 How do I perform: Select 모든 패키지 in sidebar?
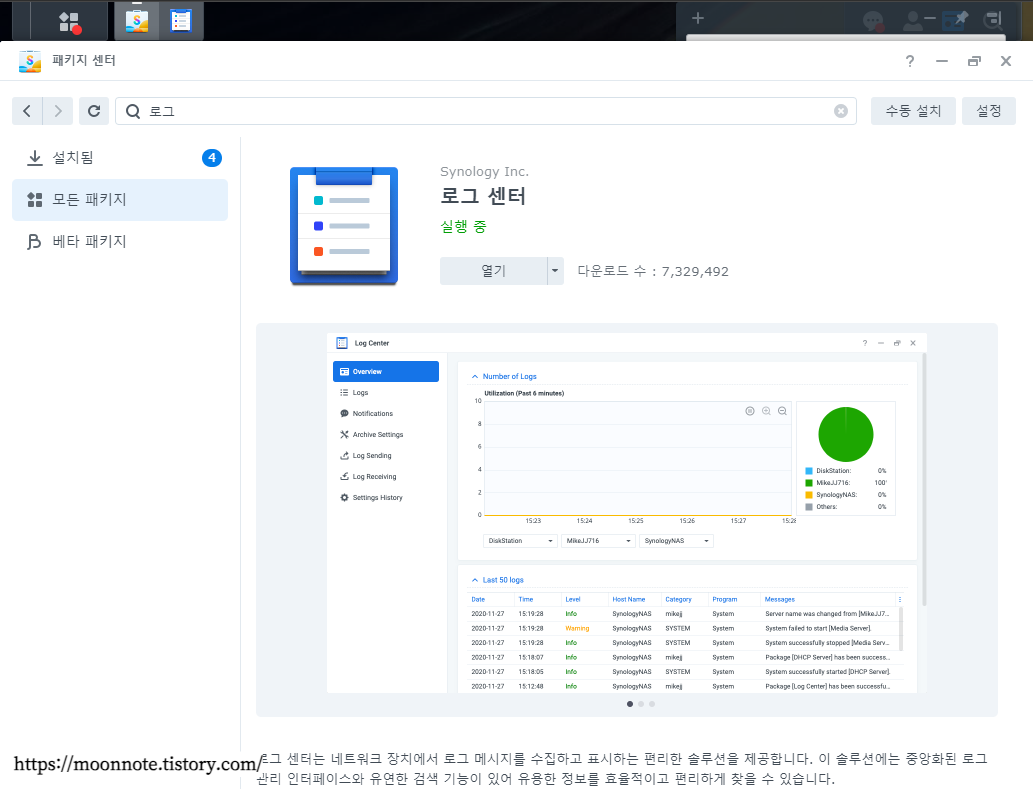[120, 200]
